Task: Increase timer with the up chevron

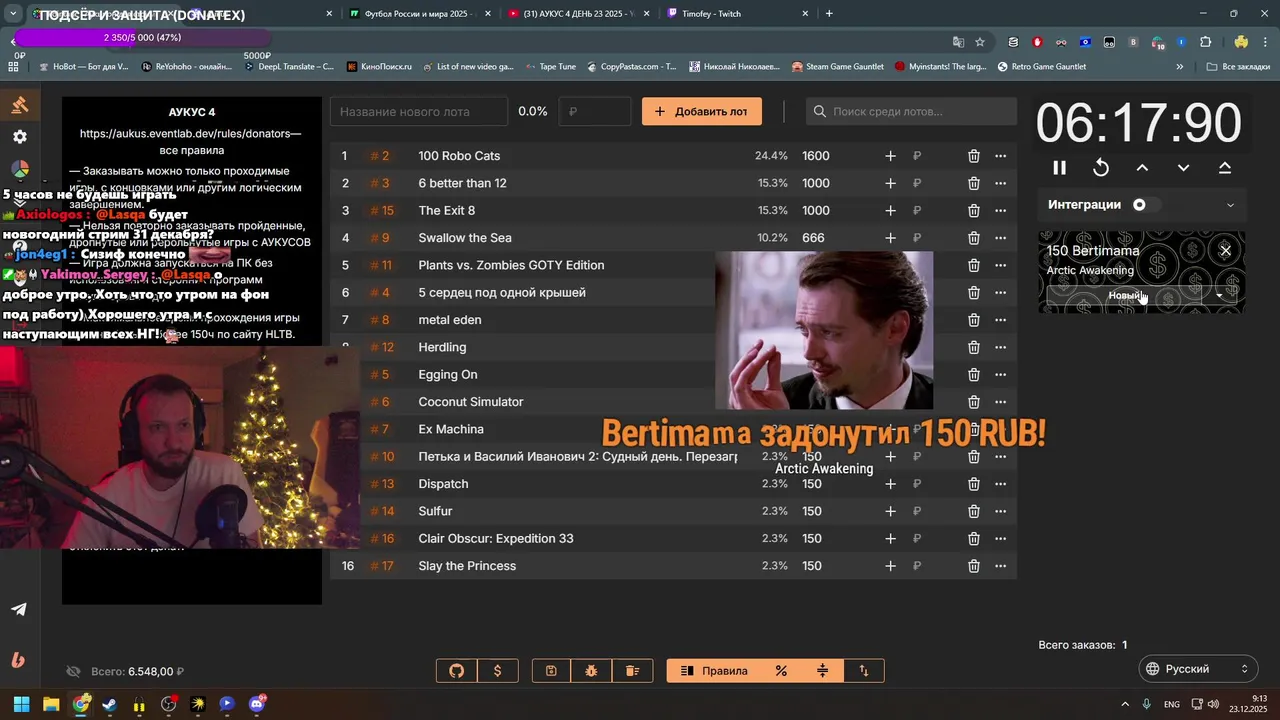Action: tap(1142, 168)
